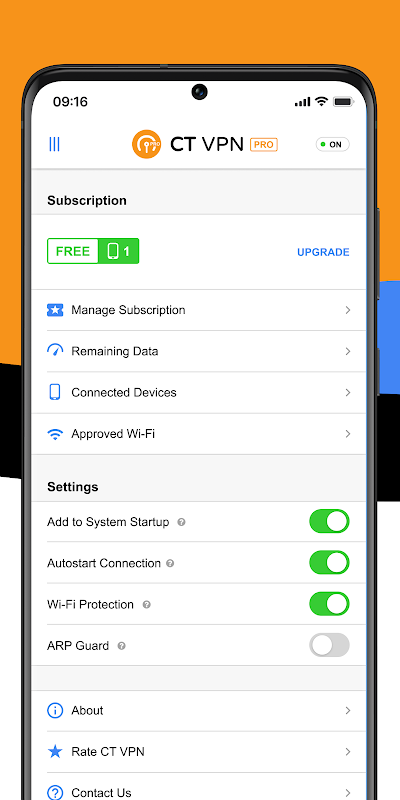This screenshot has height=800, width=400.
Task: Expand Manage Subscription chevron
Action: coord(347,310)
